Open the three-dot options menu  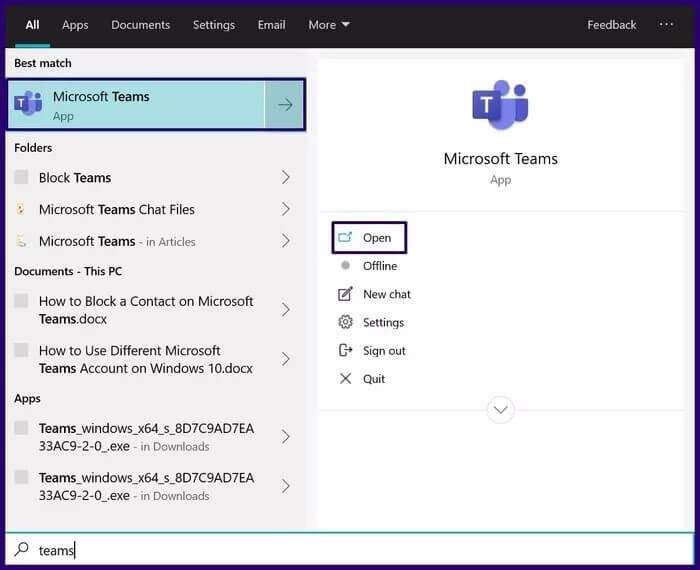[666, 24]
